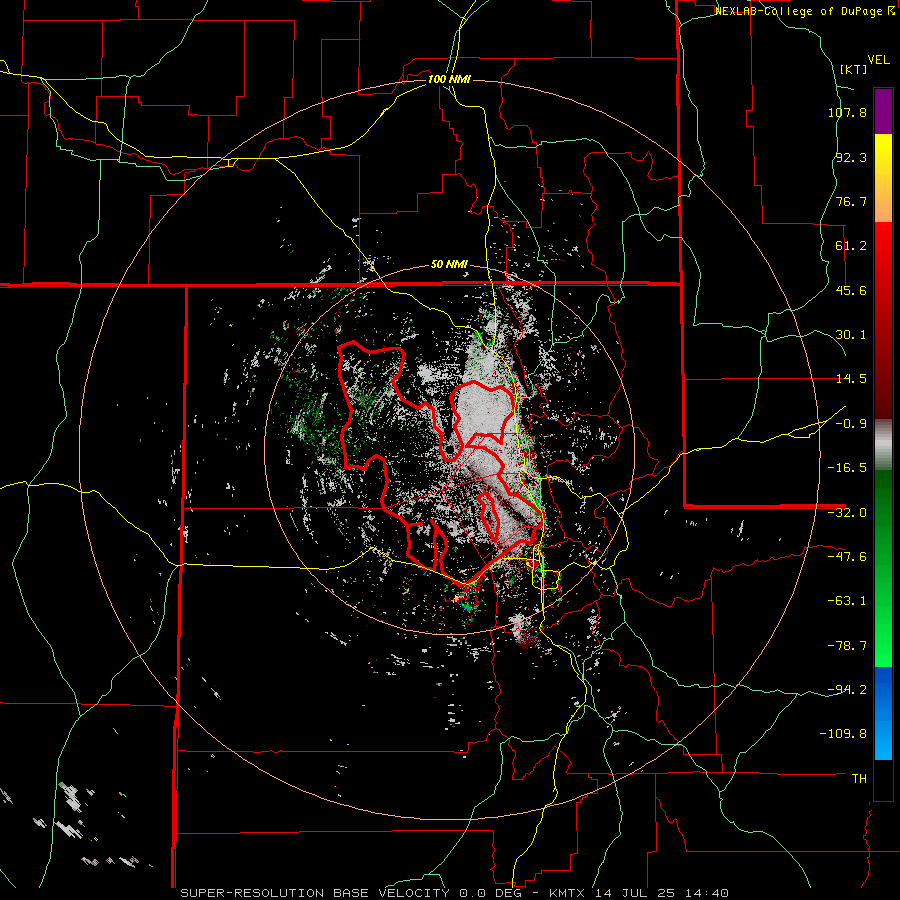This screenshot has height=900, width=900.
Task: Click the TH threshold label
Action: [x=859, y=779]
